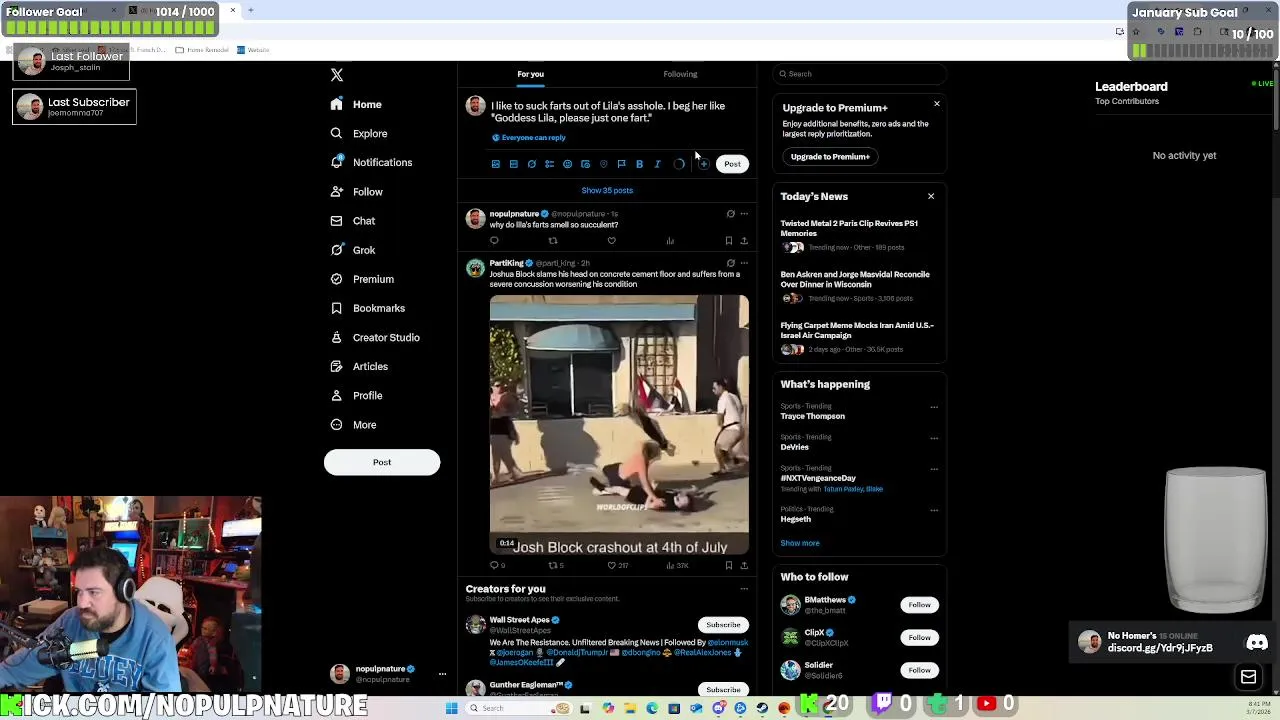Bookmark PartiKing's Josh Block post
This screenshot has width=1280, height=720.
pos(728,566)
